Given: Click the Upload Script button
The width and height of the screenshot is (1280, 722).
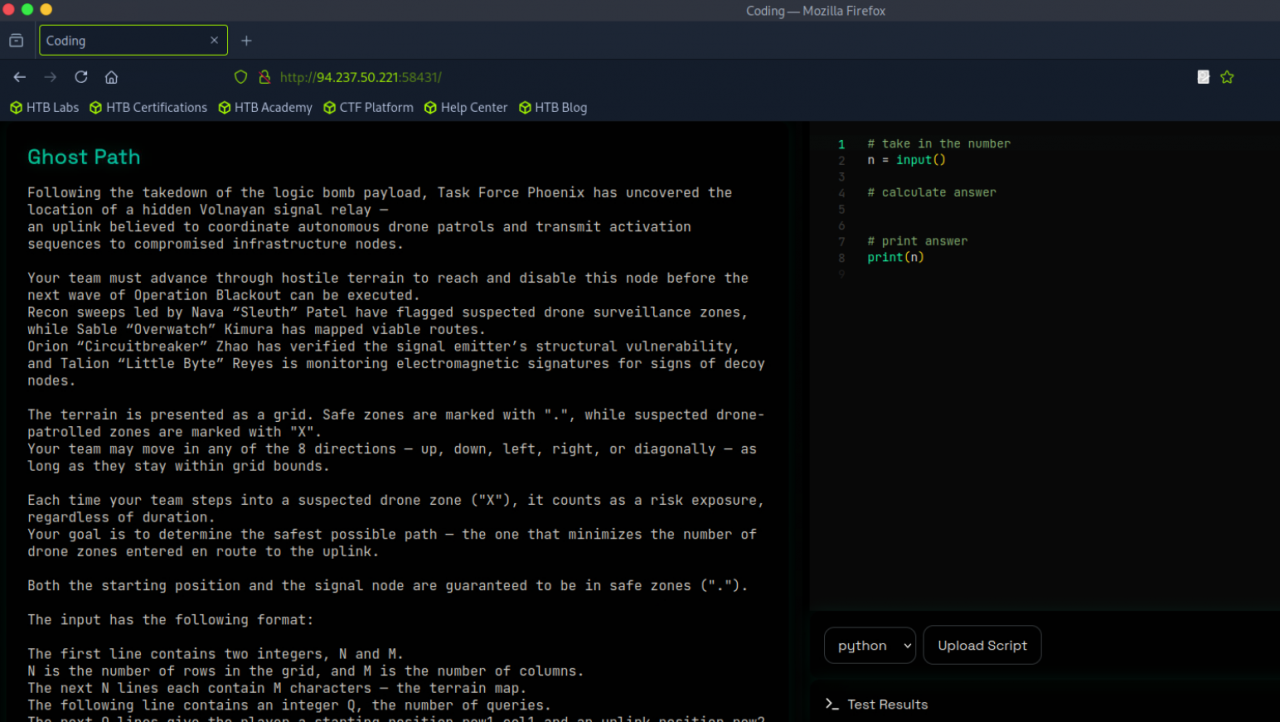Looking at the screenshot, I should point(982,645).
